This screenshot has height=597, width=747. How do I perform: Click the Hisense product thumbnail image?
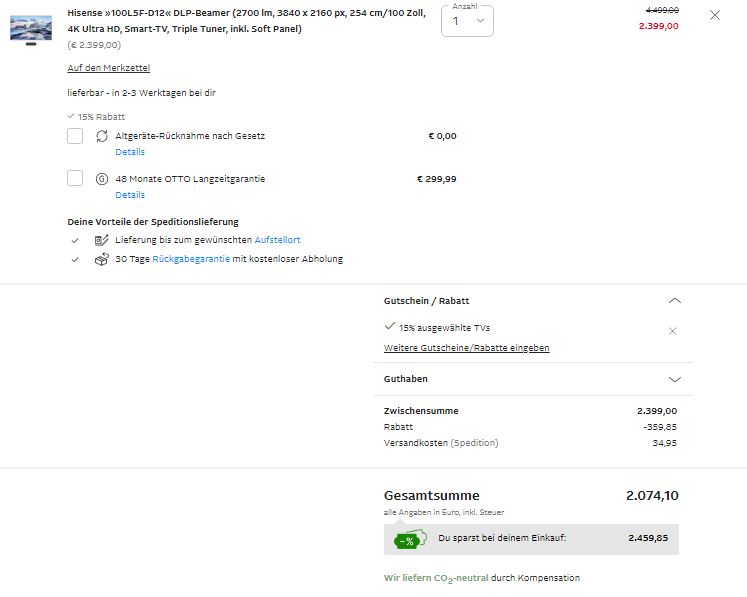click(x=30, y=28)
